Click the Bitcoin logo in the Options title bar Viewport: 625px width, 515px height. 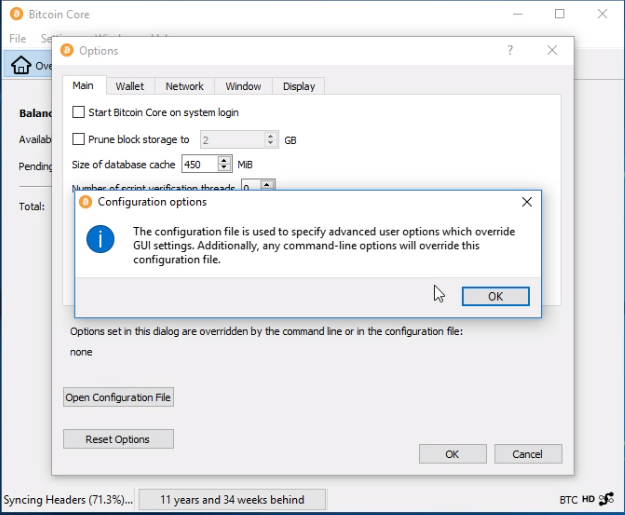[67, 51]
